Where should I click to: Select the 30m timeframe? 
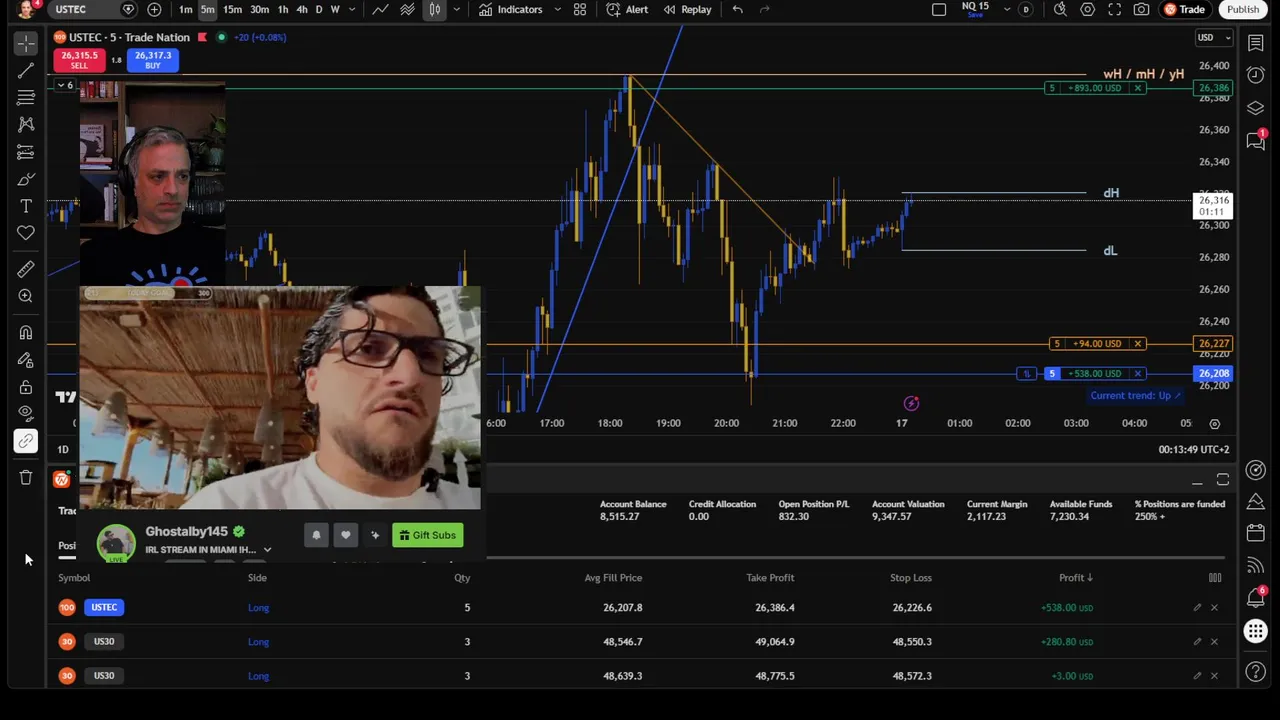(x=259, y=9)
